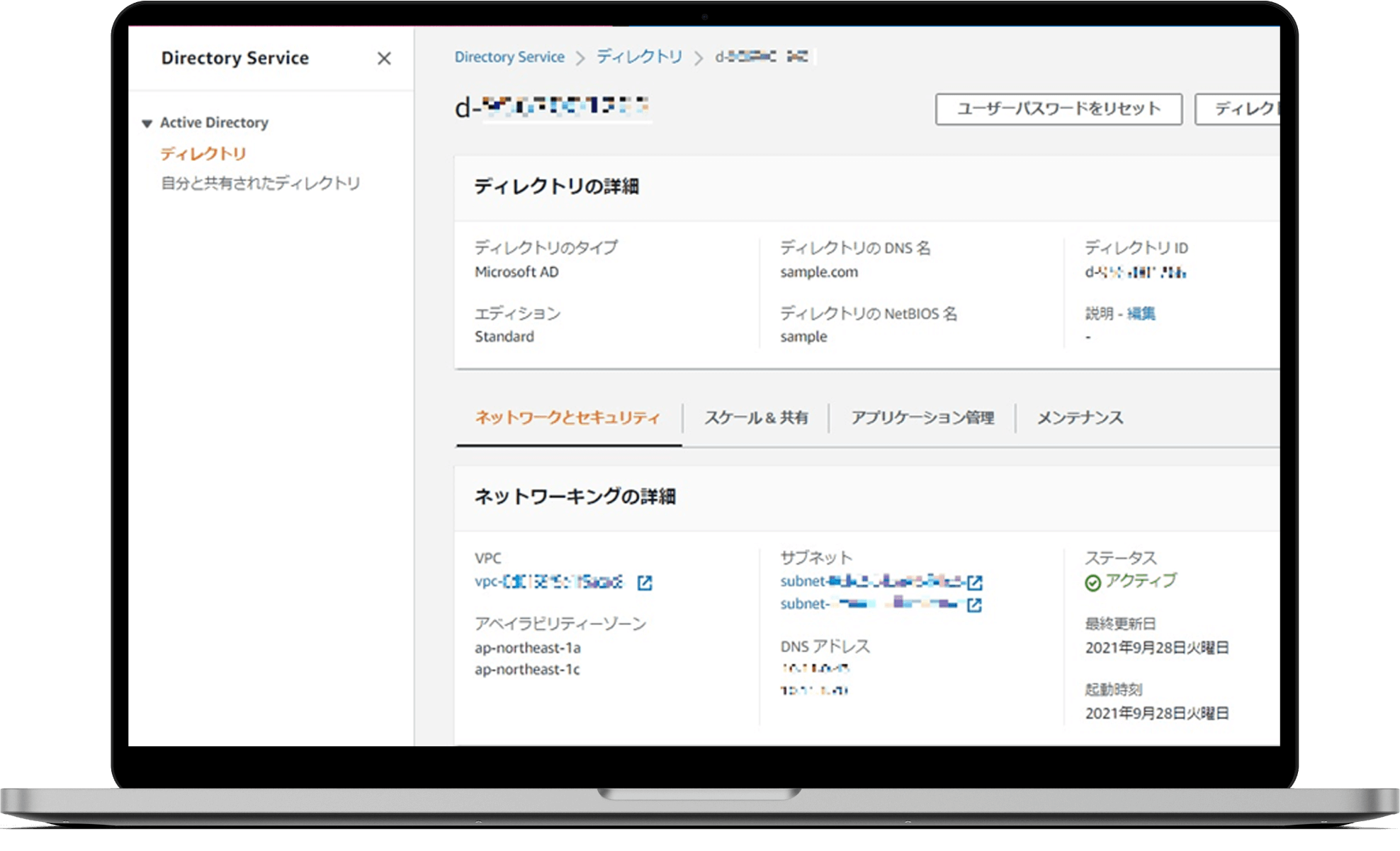Click the Standard edition value
The image size is (1400, 851).
pyautogui.click(x=504, y=337)
